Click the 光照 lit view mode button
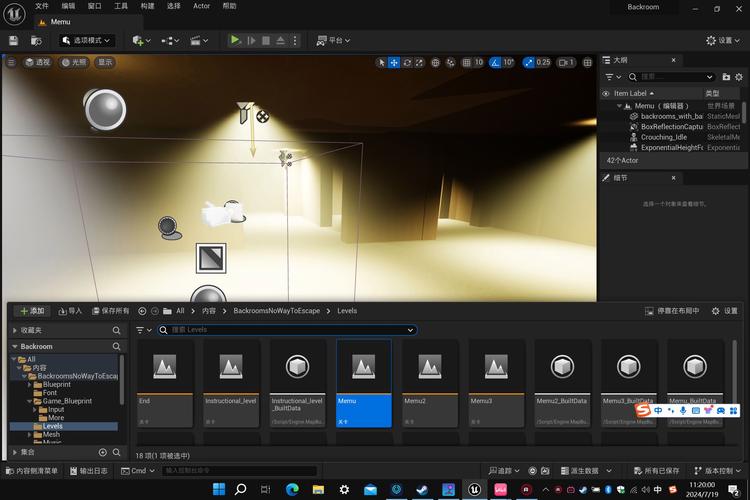 pyautogui.click(x=74, y=62)
